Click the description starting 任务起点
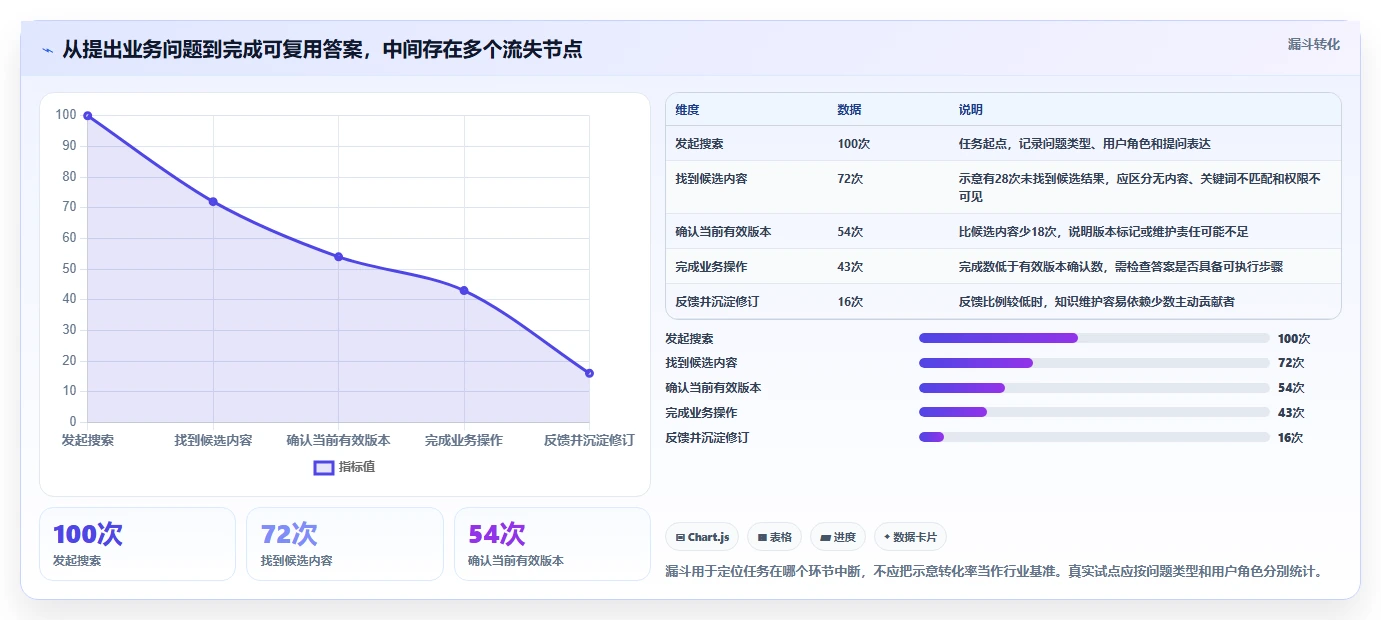Screen dimensions: 1381x620 point(1084,144)
